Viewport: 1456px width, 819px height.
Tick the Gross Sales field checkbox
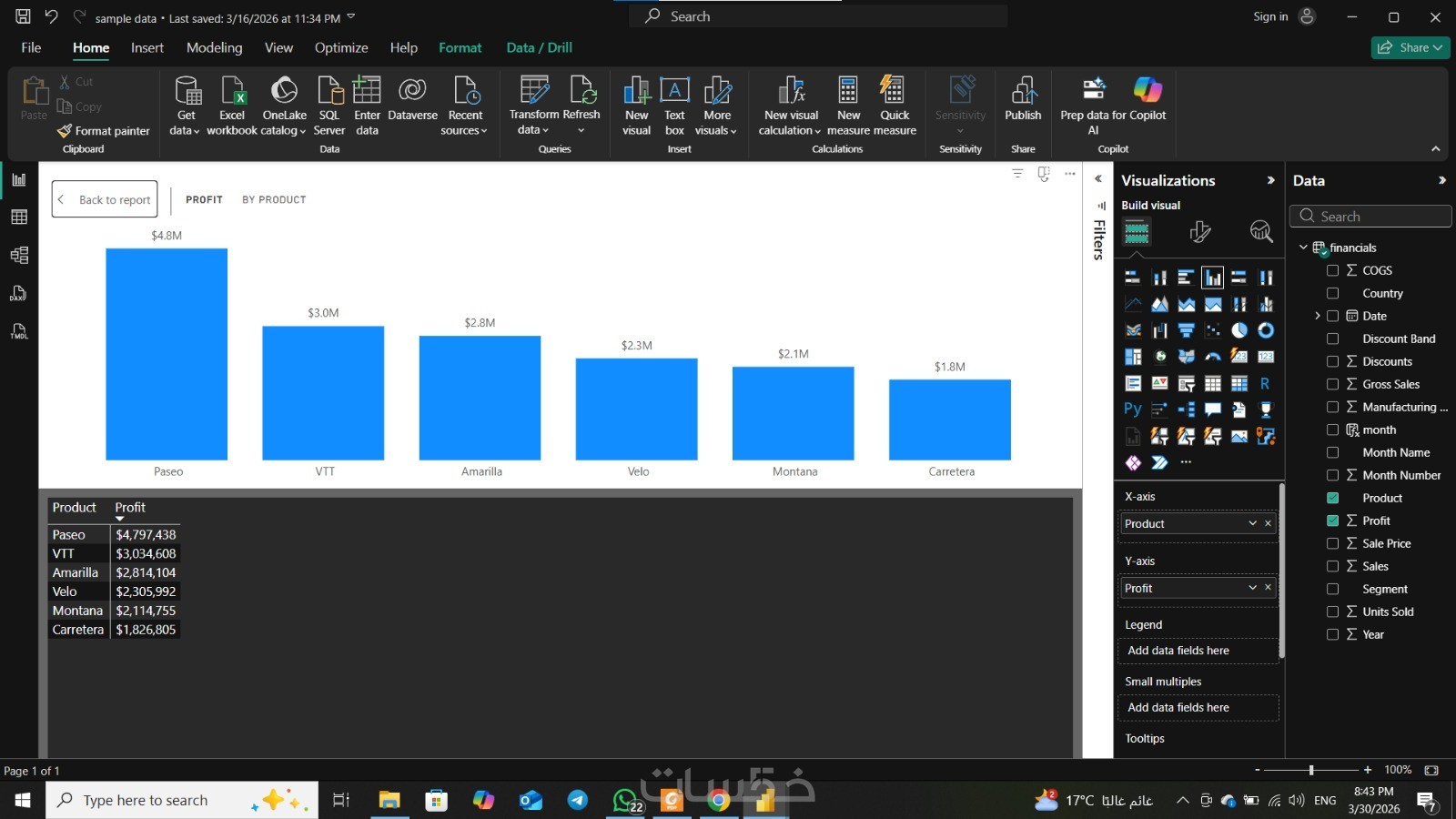coord(1333,384)
